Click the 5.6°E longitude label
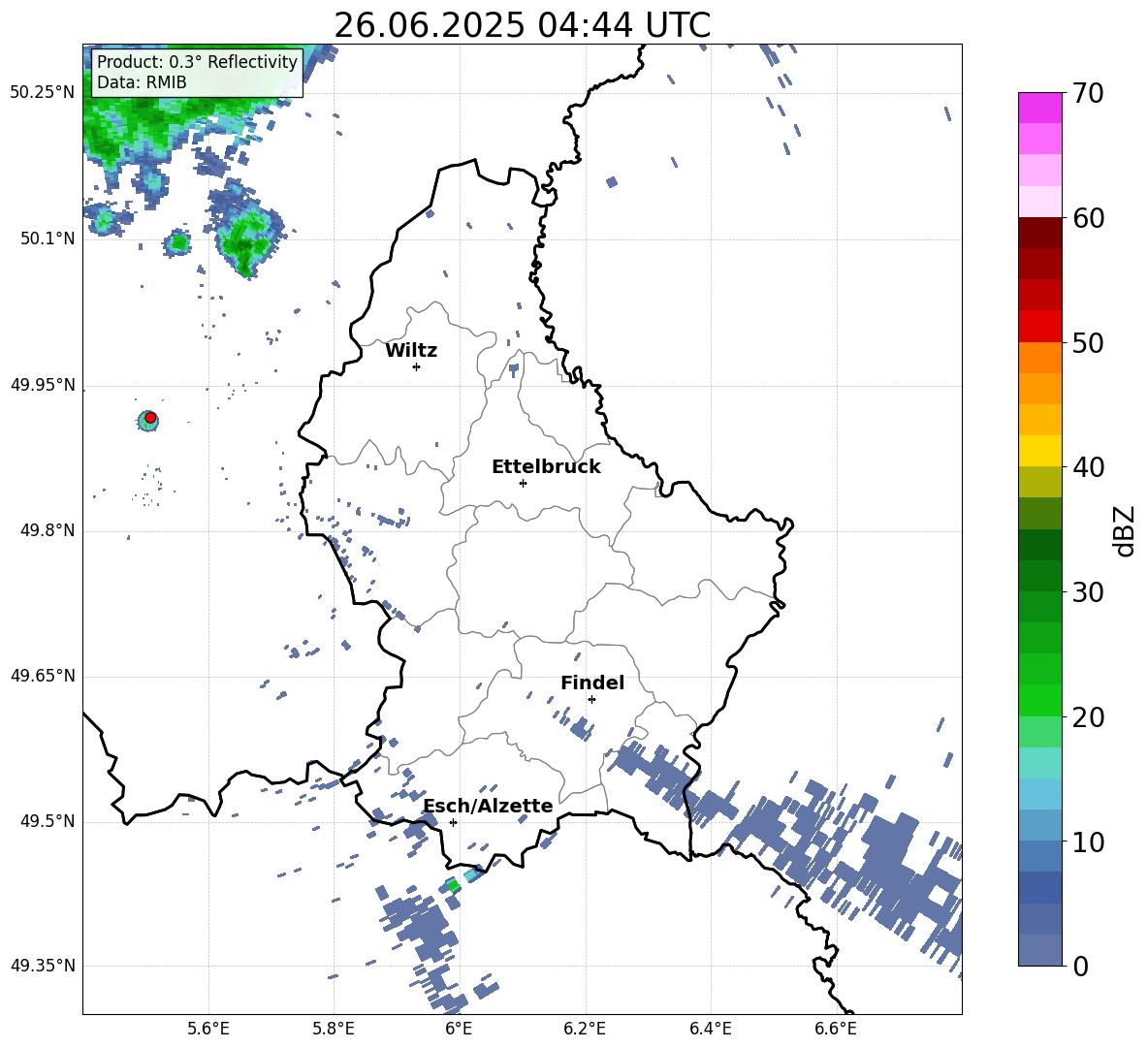1148x1048 pixels. (208, 1029)
